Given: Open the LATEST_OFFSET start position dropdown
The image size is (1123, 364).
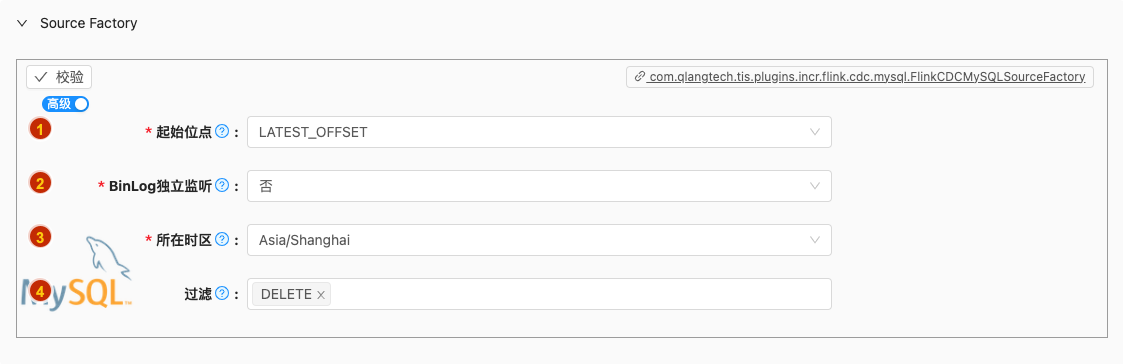Looking at the screenshot, I should point(539,132).
